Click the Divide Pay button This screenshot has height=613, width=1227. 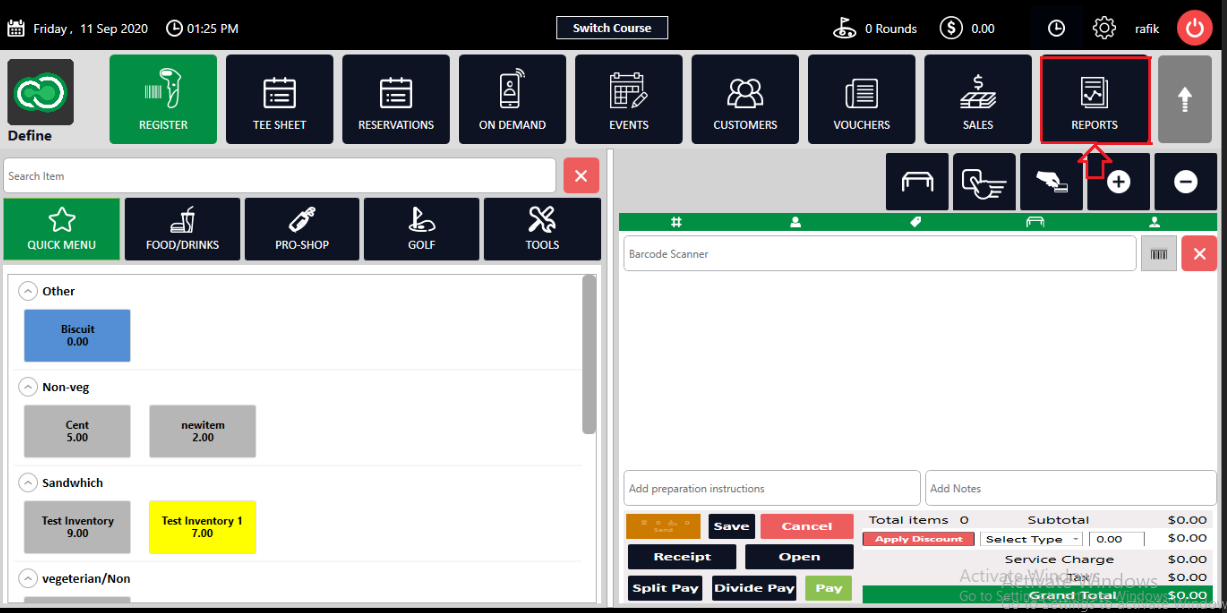pyautogui.click(x=754, y=588)
